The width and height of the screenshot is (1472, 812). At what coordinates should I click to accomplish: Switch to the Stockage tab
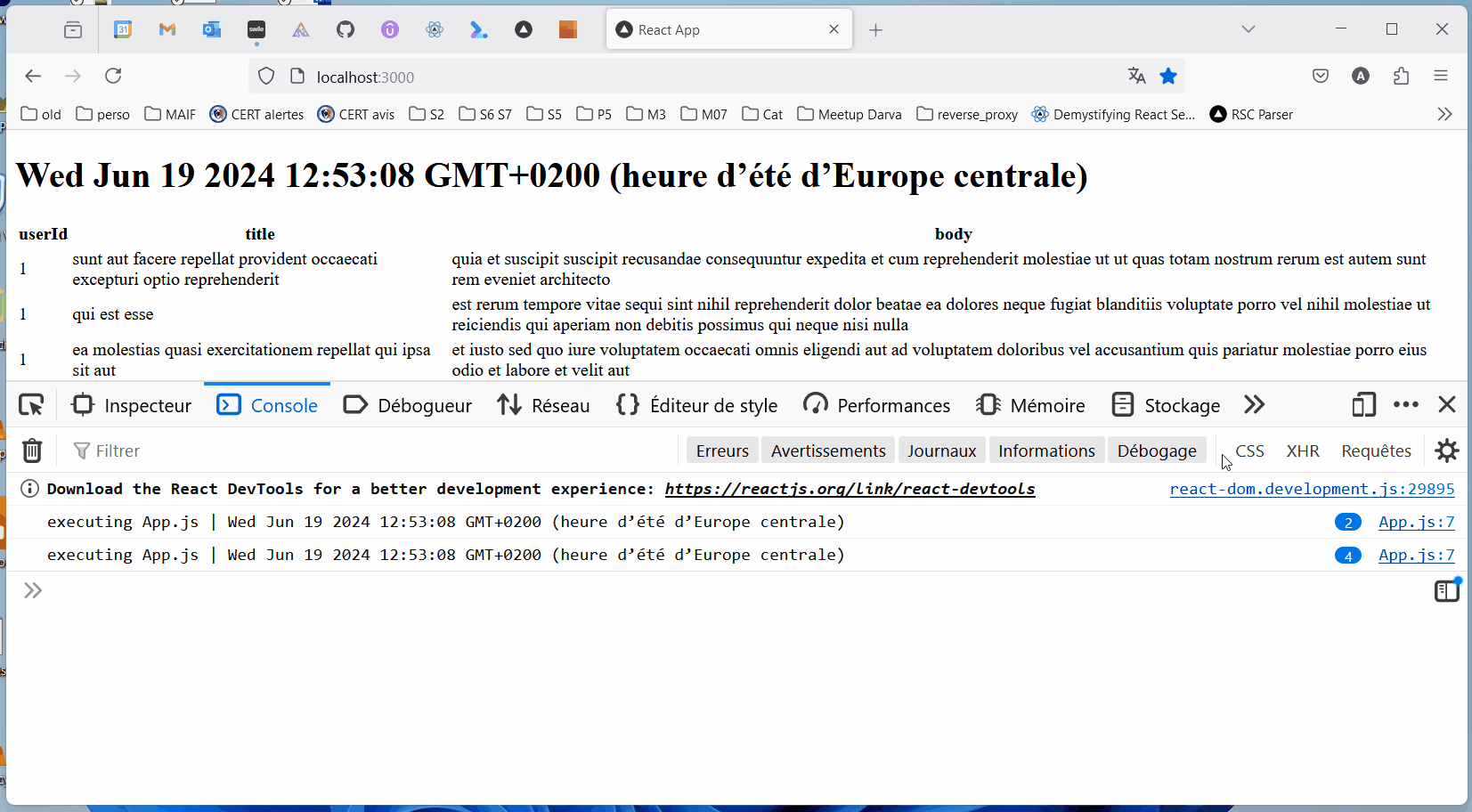tap(1166, 405)
